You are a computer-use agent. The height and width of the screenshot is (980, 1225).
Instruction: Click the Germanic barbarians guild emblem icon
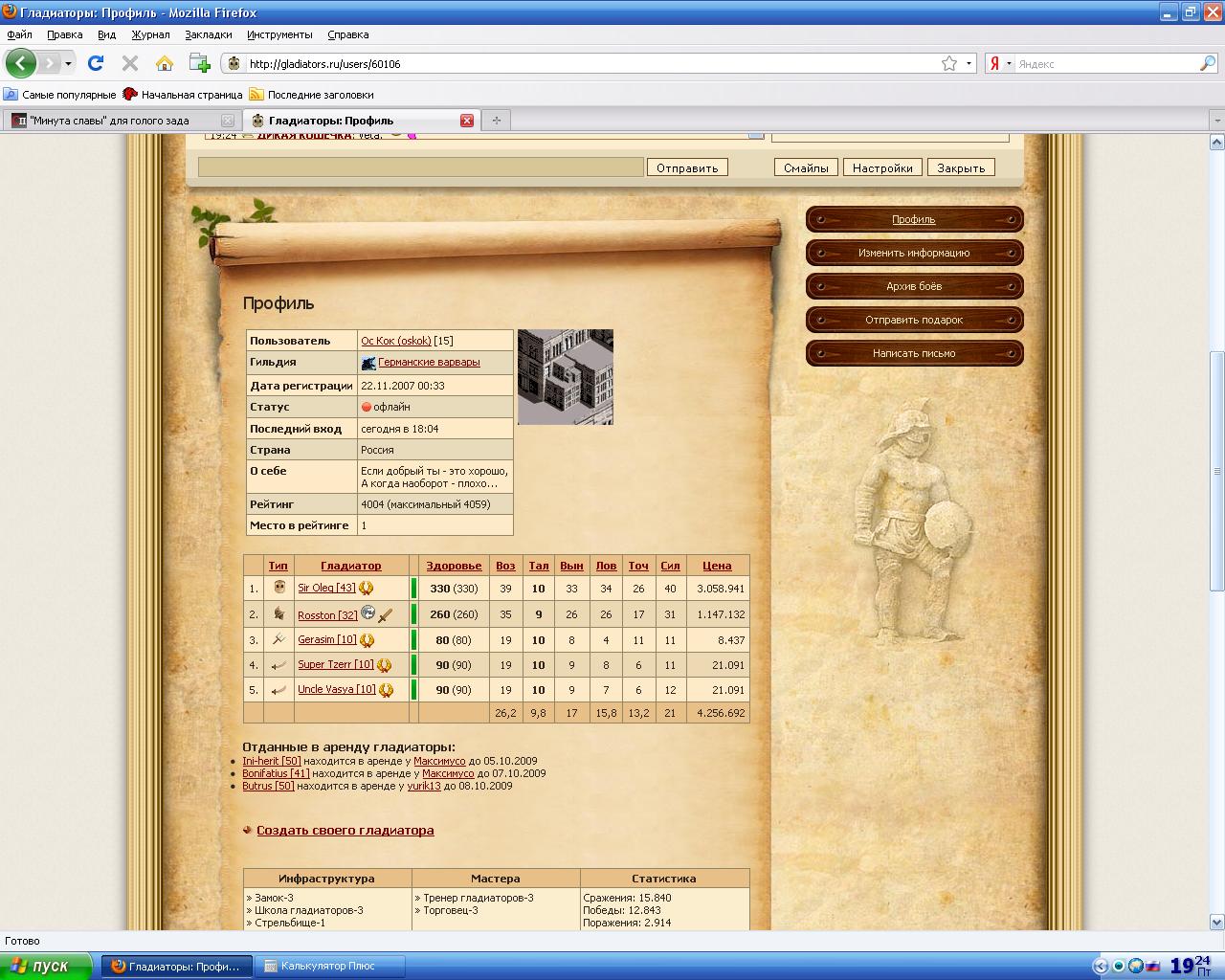click(368, 363)
